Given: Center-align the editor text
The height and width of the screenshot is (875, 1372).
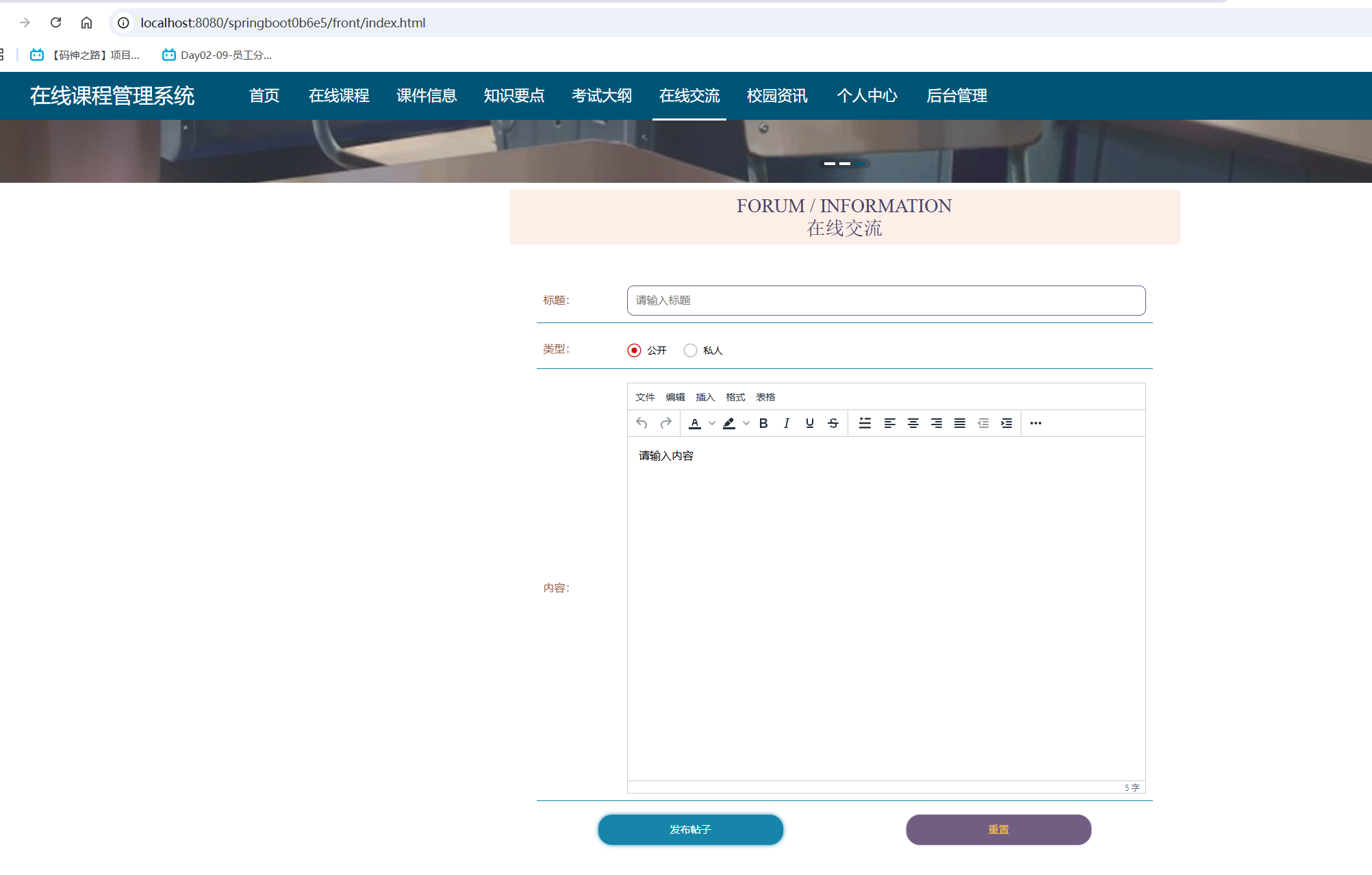Looking at the screenshot, I should pyautogui.click(x=913, y=423).
